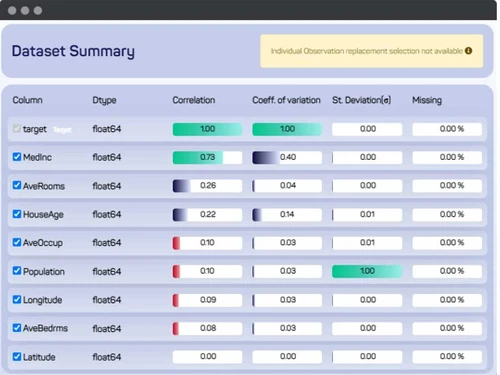The image size is (500, 375).
Task: Click the HouseAge correlation value 0.22
Action: pyautogui.click(x=208, y=214)
